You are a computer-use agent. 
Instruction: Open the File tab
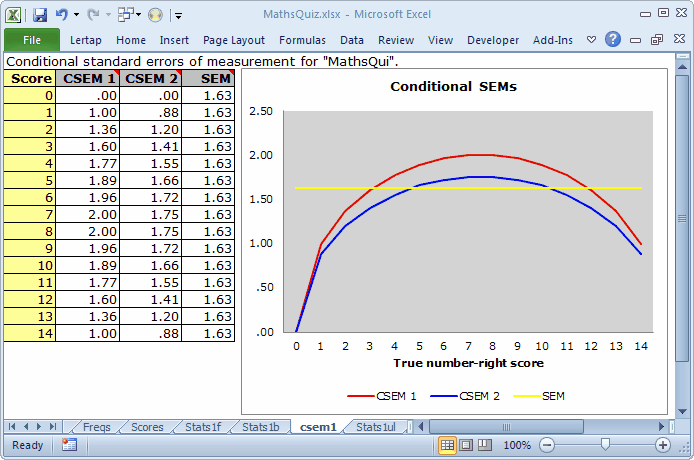32,40
